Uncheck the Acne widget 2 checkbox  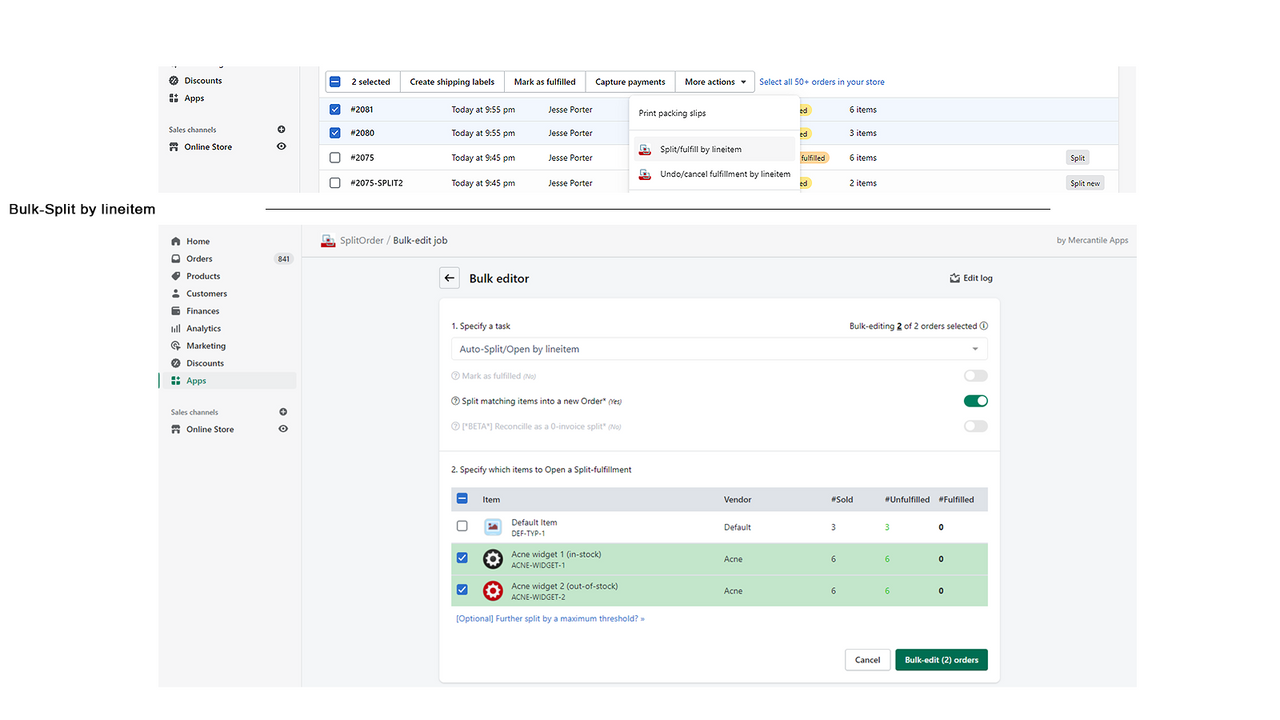click(462, 590)
